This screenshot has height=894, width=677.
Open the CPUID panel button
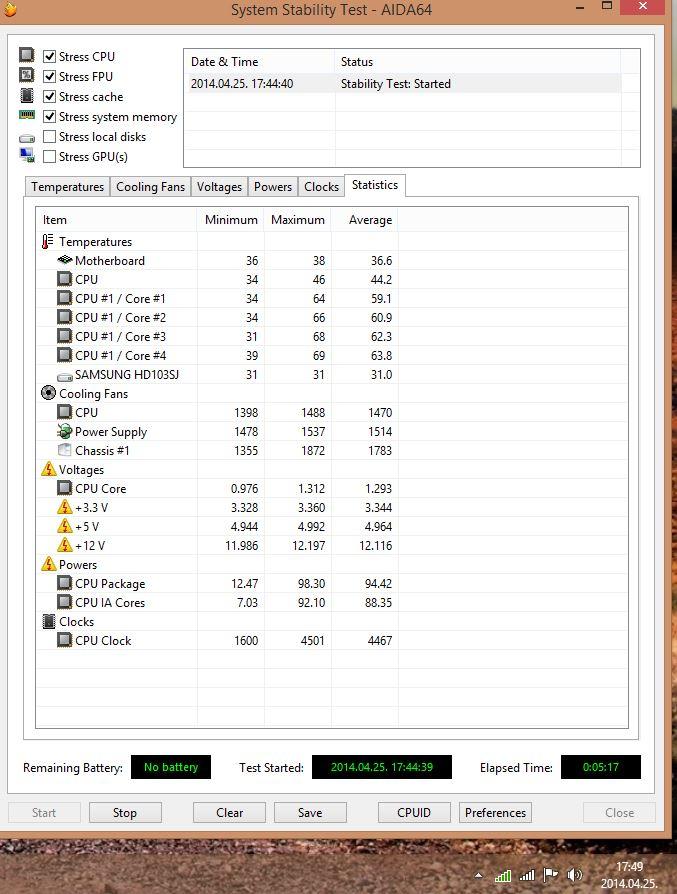[x=414, y=812]
